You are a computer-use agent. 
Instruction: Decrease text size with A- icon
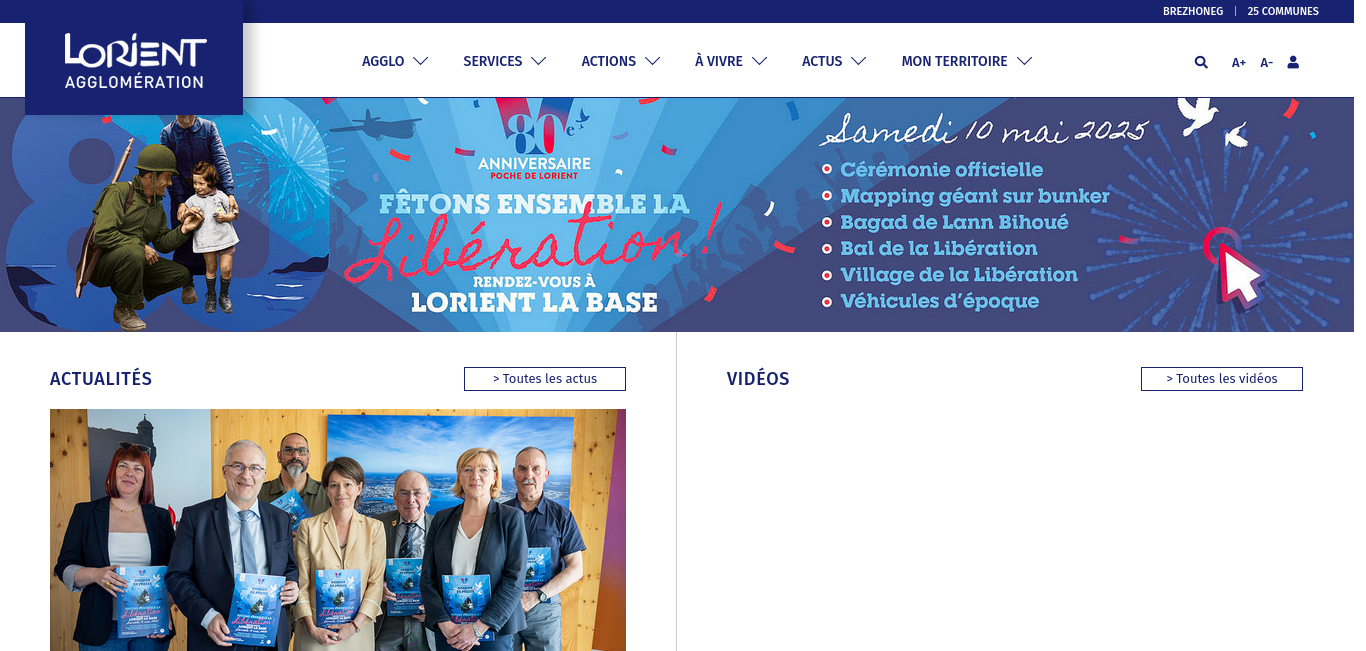coord(1266,62)
